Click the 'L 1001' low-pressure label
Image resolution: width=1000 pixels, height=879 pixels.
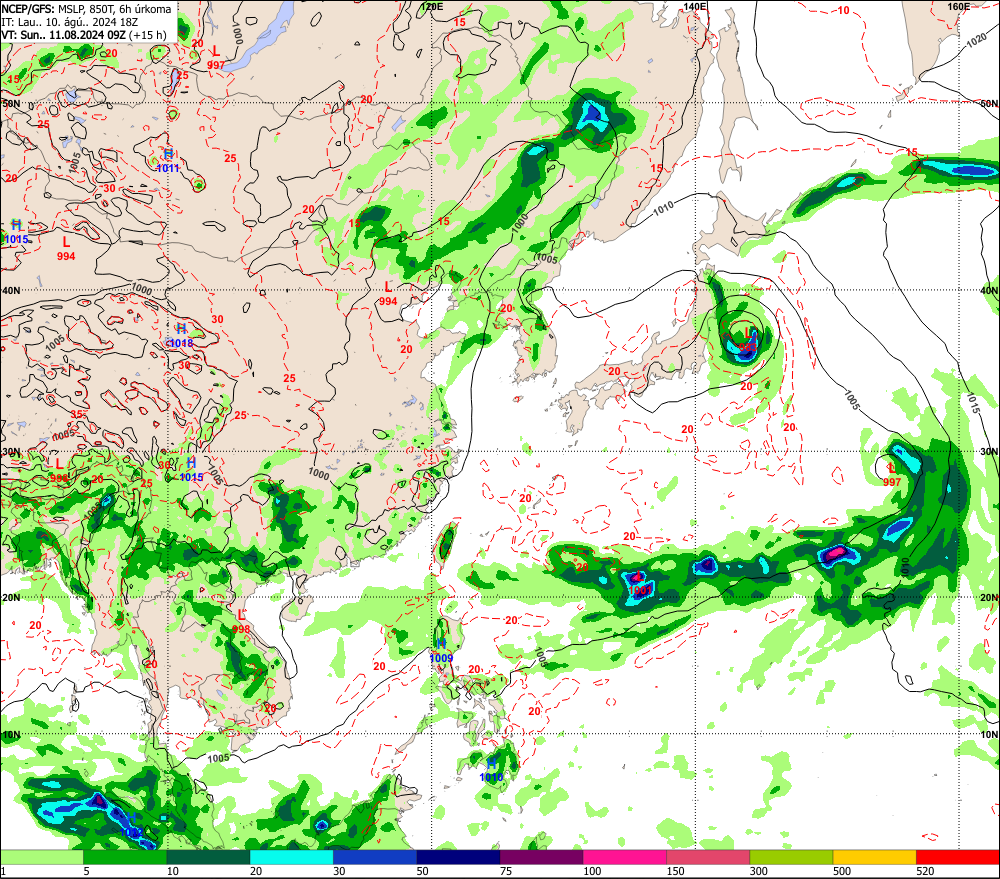[640, 584]
